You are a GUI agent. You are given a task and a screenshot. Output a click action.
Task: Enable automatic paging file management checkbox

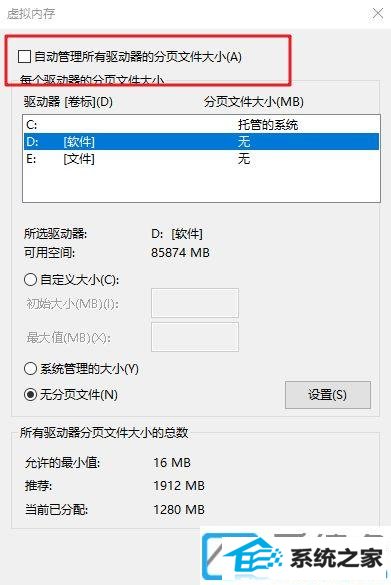tap(25, 57)
